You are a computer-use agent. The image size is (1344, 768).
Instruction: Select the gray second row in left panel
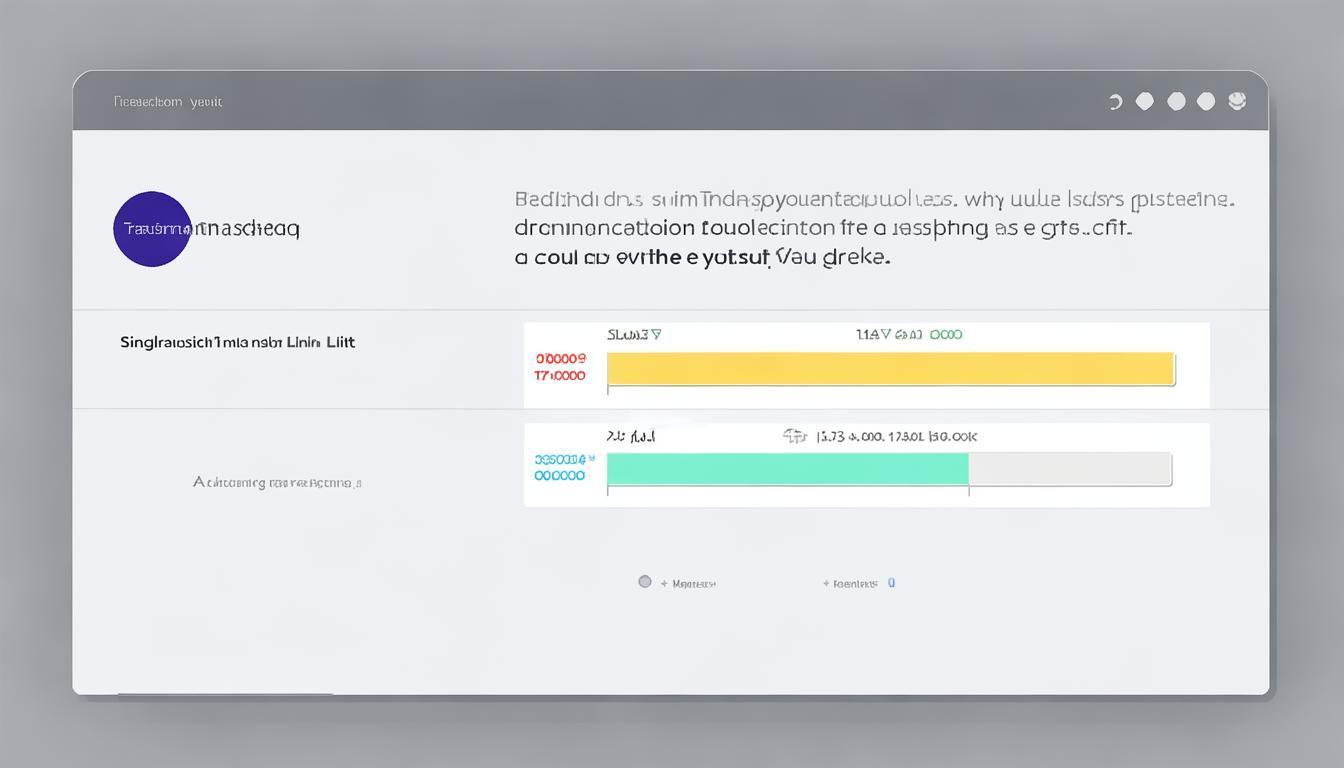(277, 482)
